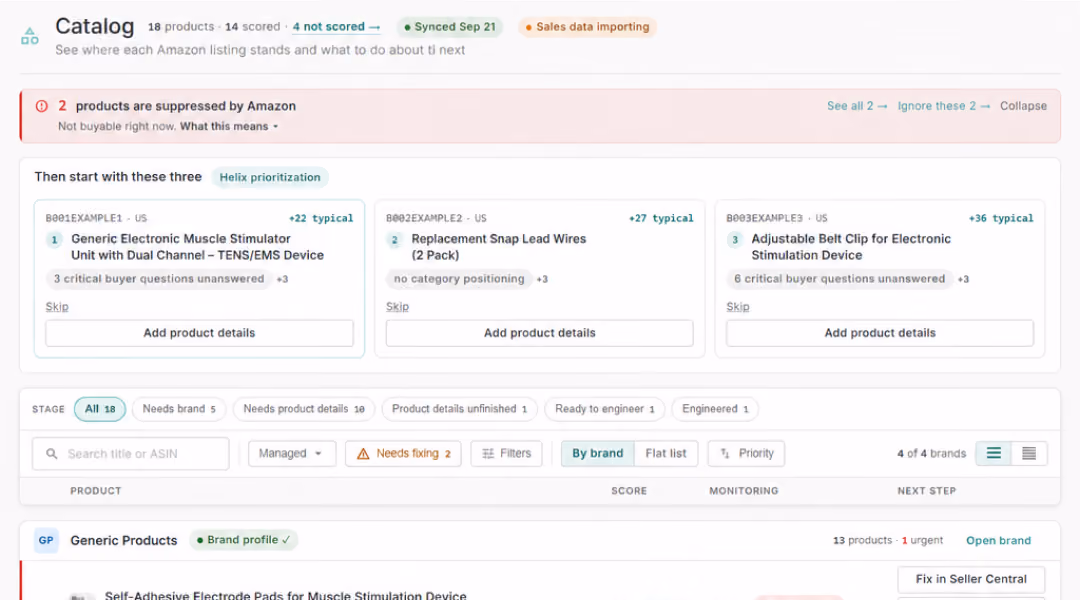1080x600 pixels.
Task: Skip the Generic Electronic Muscle Stimulator card
Action: 57,307
